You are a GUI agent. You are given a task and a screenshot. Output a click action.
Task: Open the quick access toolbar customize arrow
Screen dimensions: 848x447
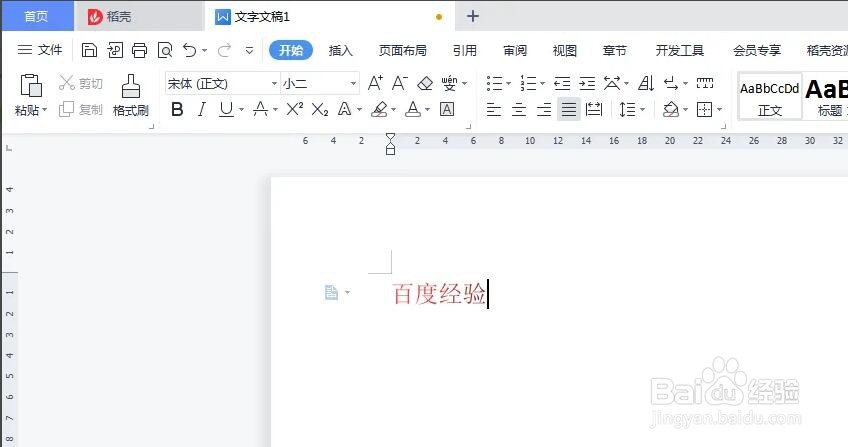pyautogui.click(x=249, y=50)
